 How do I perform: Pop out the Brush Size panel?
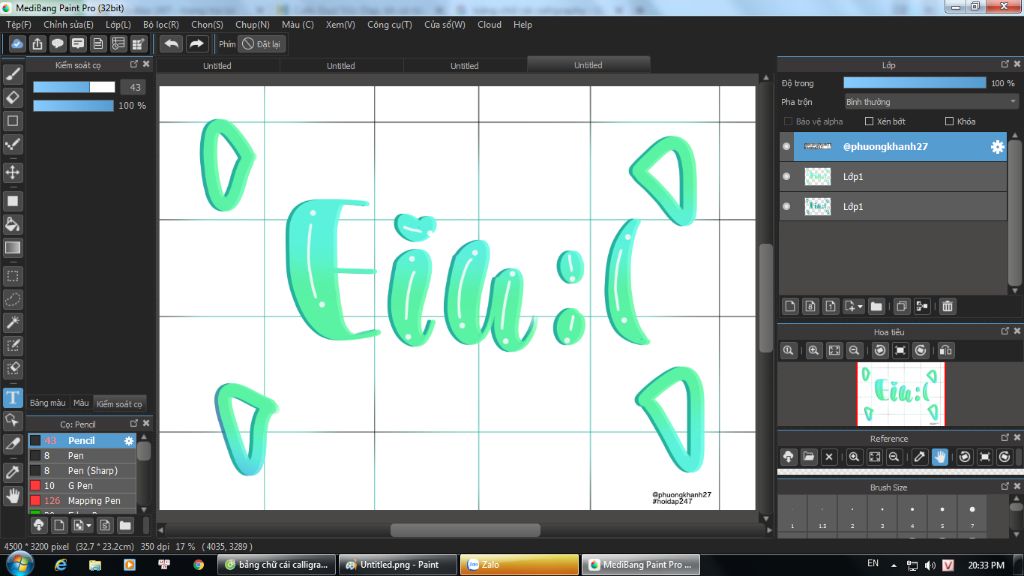coord(1004,486)
